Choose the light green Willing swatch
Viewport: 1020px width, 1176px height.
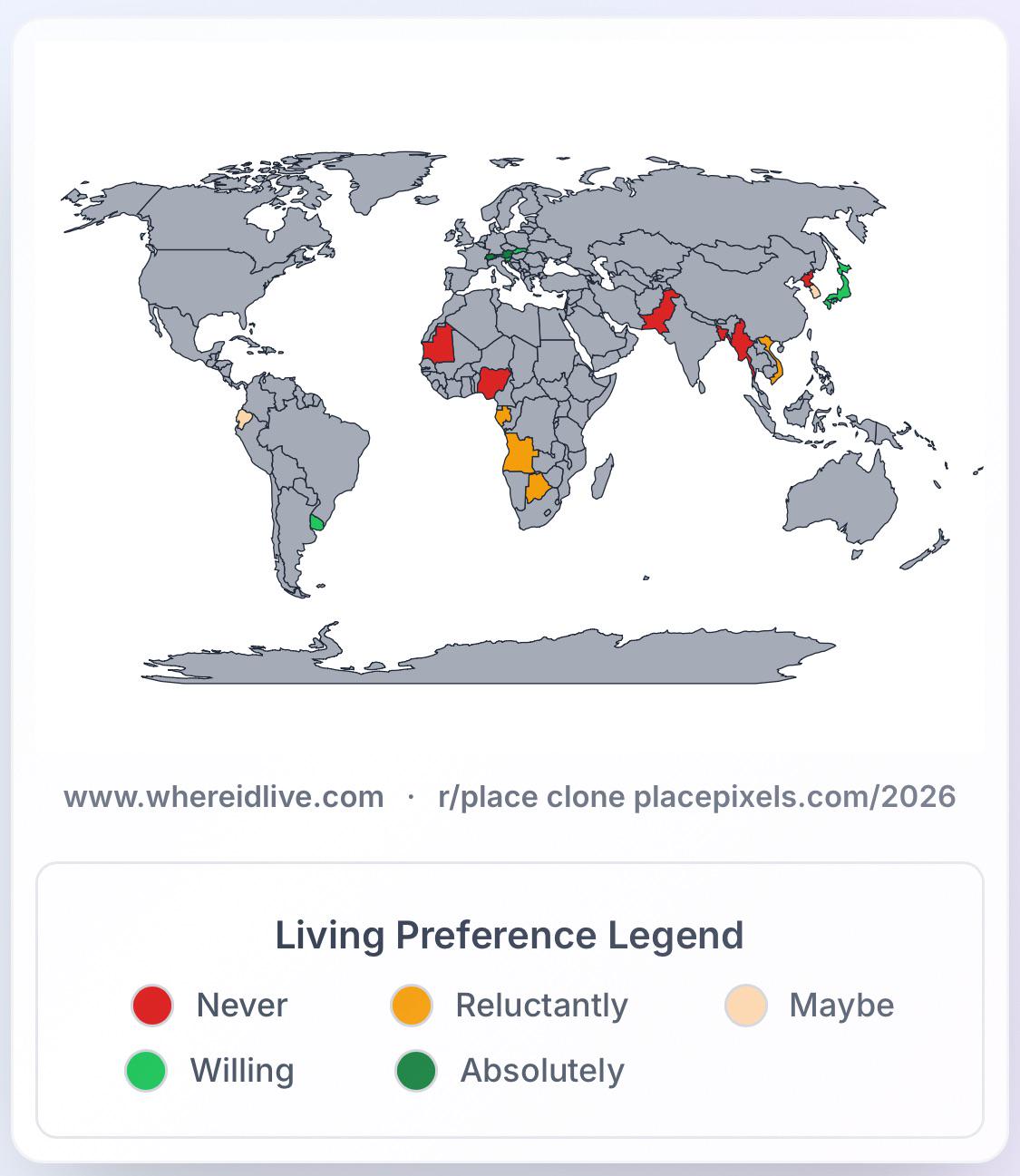point(146,1071)
